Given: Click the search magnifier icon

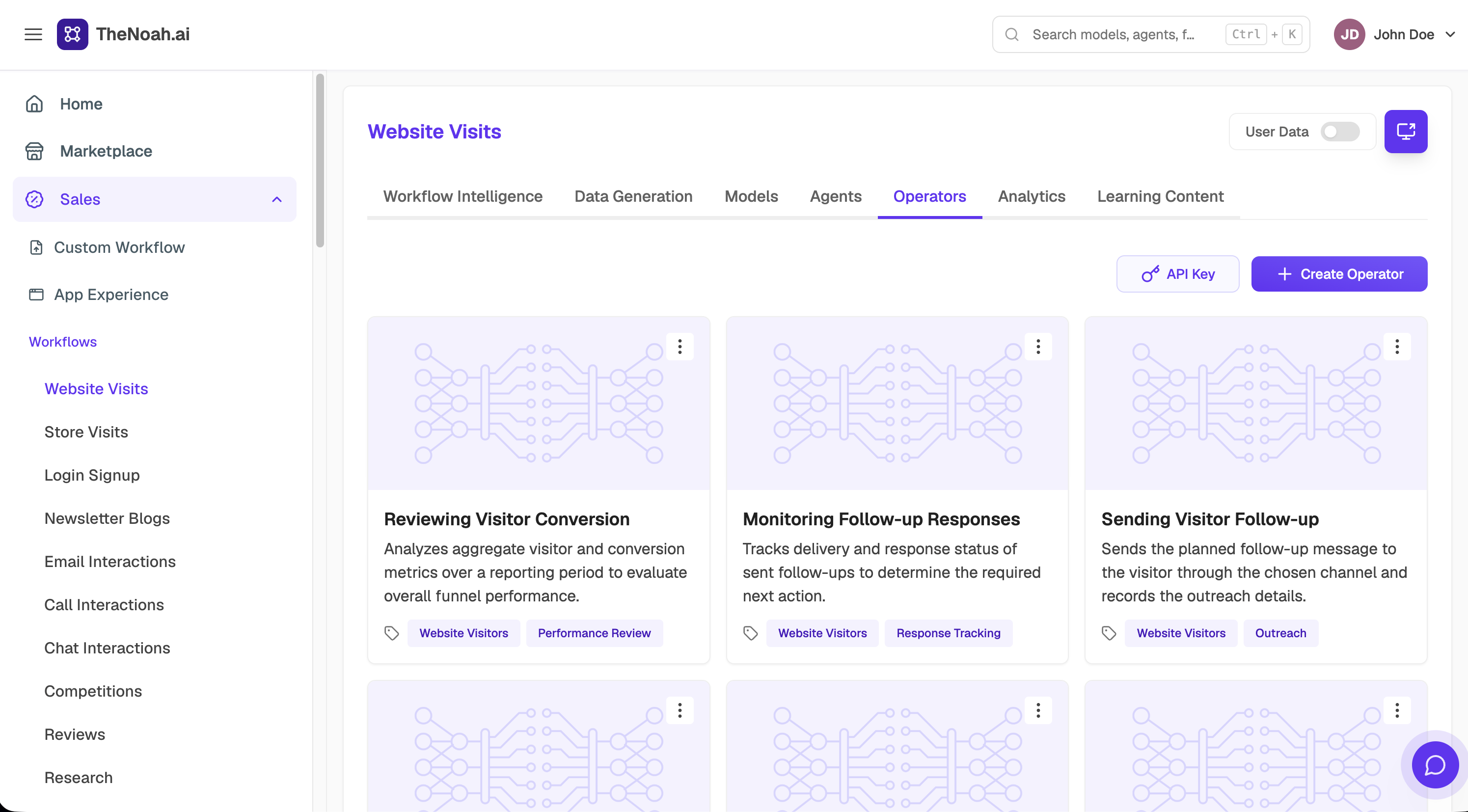Looking at the screenshot, I should [x=1011, y=35].
